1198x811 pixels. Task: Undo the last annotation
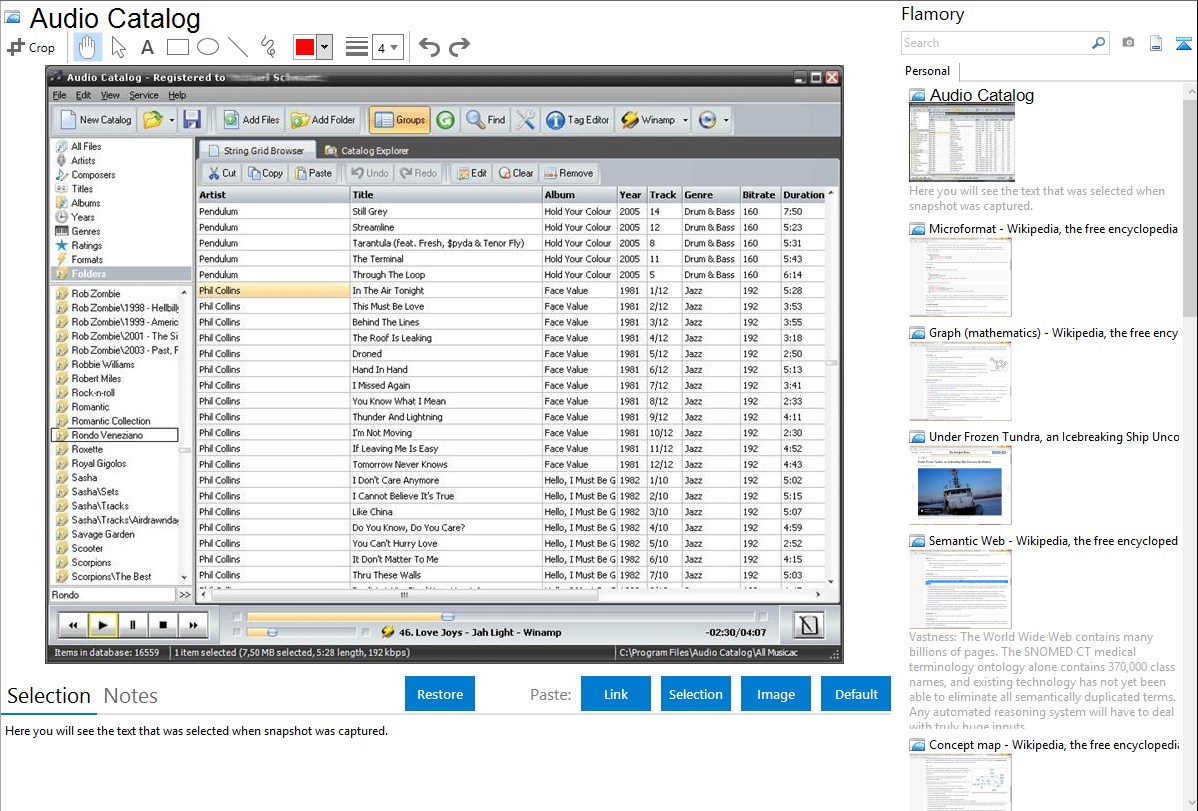pos(429,47)
